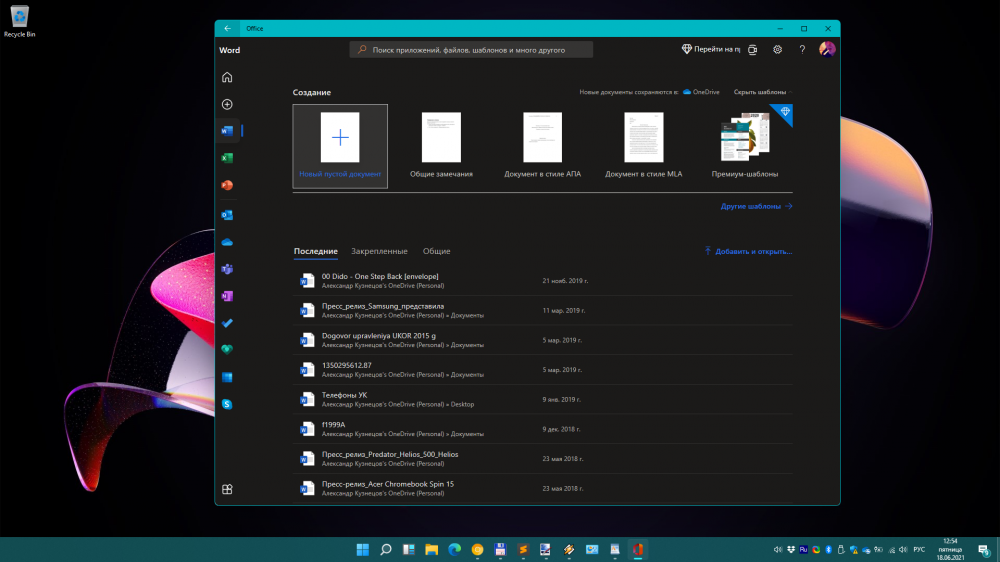Open Microsoft Teams in the sidebar
Viewport: 1000px width, 562px height.
click(x=227, y=270)
